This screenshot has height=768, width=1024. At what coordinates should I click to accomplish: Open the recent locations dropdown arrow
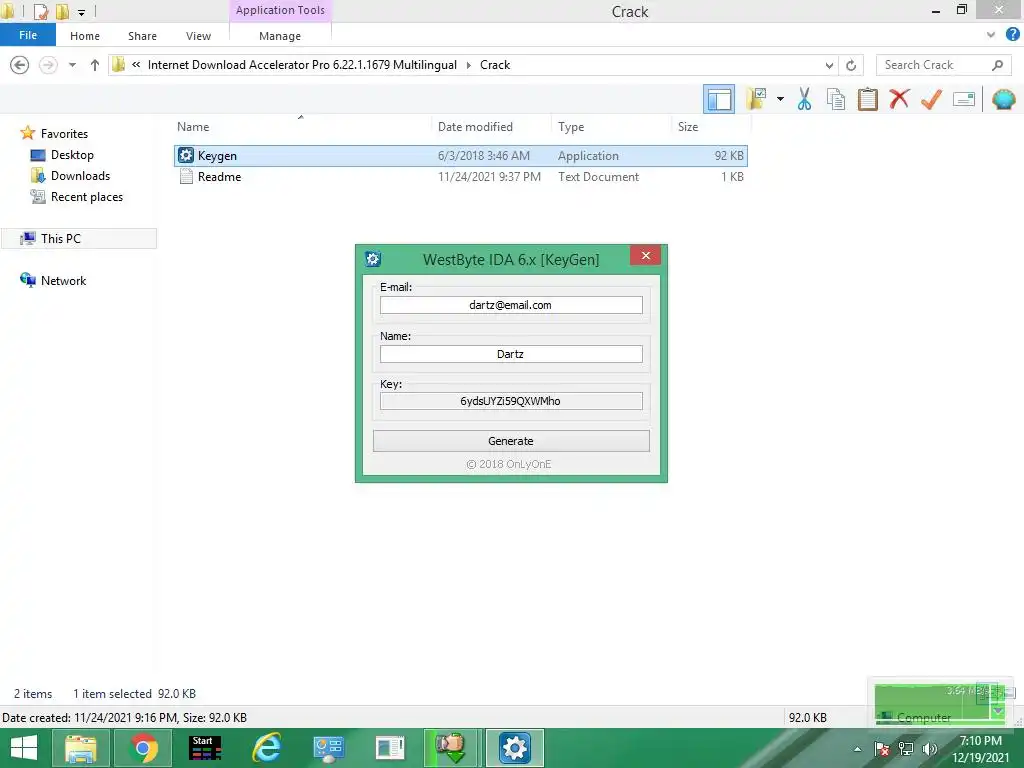tap(72, 65)
